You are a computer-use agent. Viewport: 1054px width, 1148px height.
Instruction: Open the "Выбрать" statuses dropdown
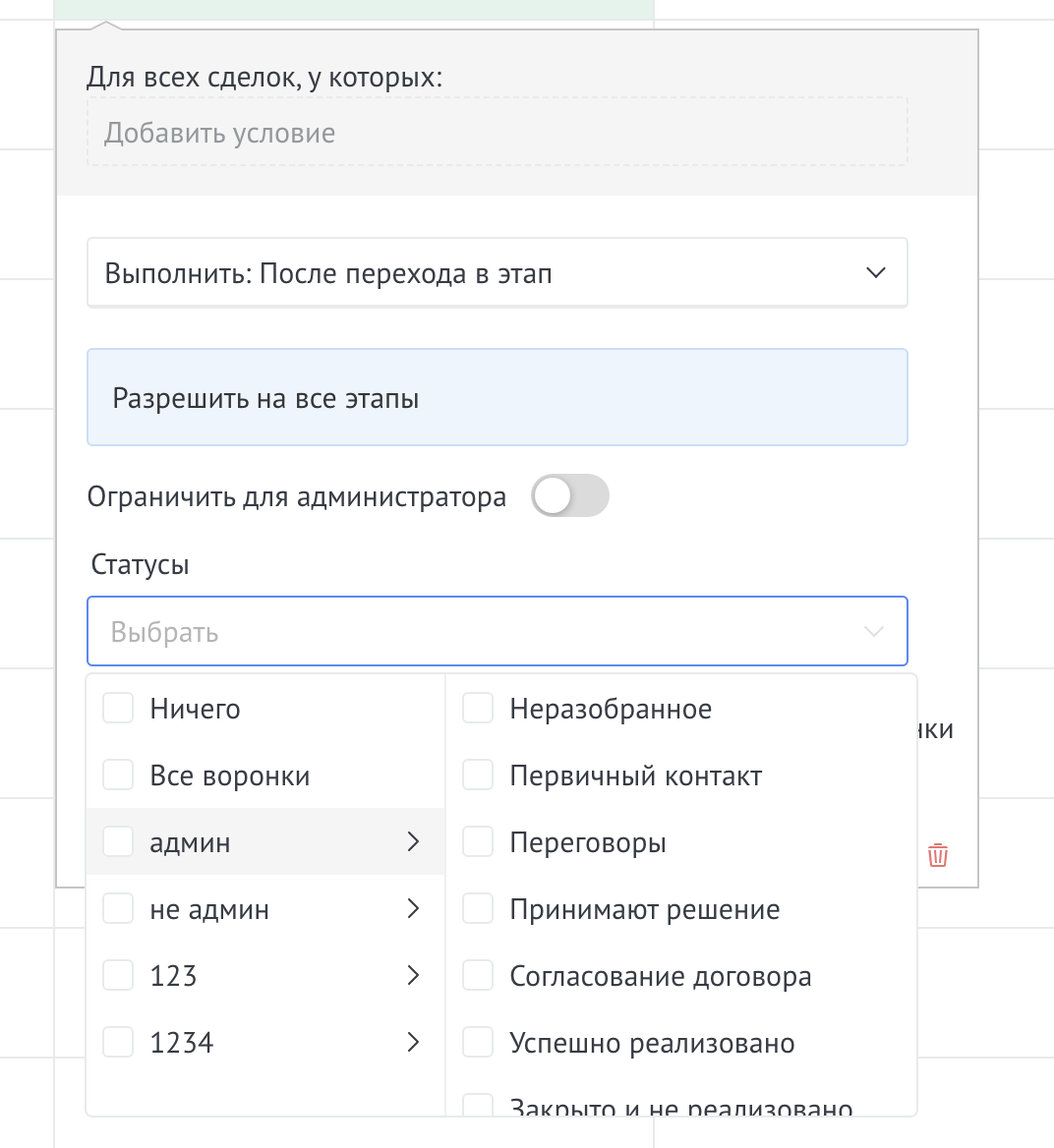[x=497, y=631]
